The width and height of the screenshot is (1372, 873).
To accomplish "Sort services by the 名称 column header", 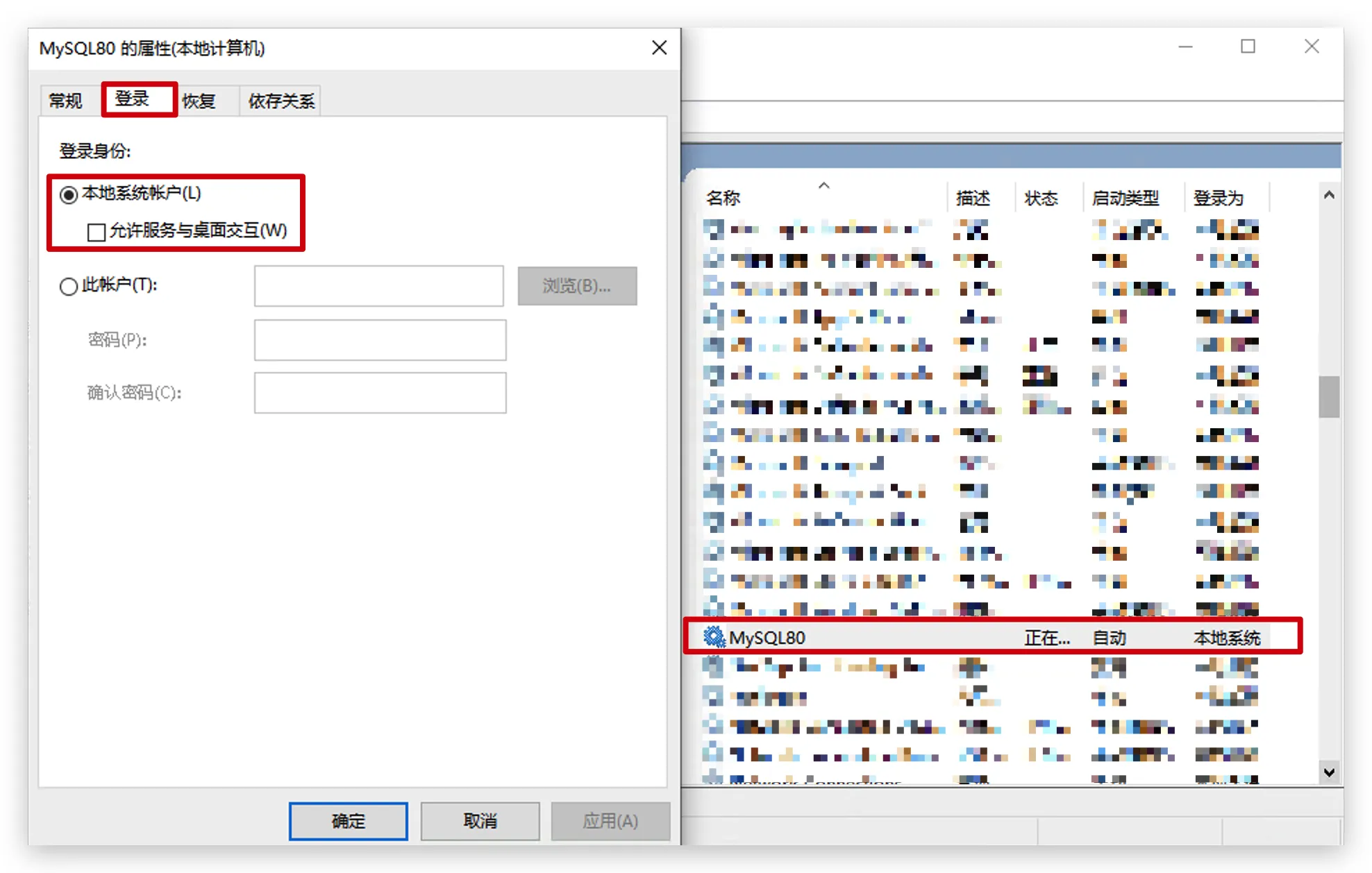I will (723, 198).
